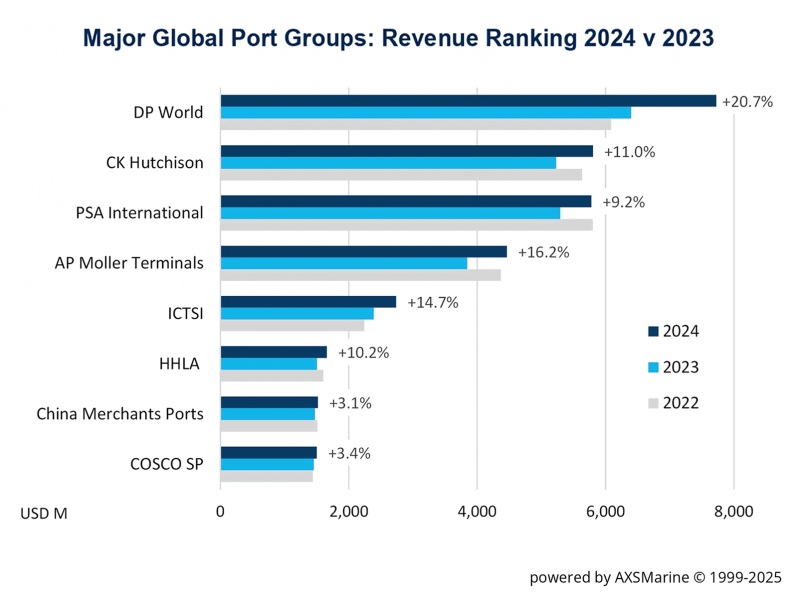This screenshot has height=598, width=798.
Task: Click the 2022 legend text
Action: (681, 404)
